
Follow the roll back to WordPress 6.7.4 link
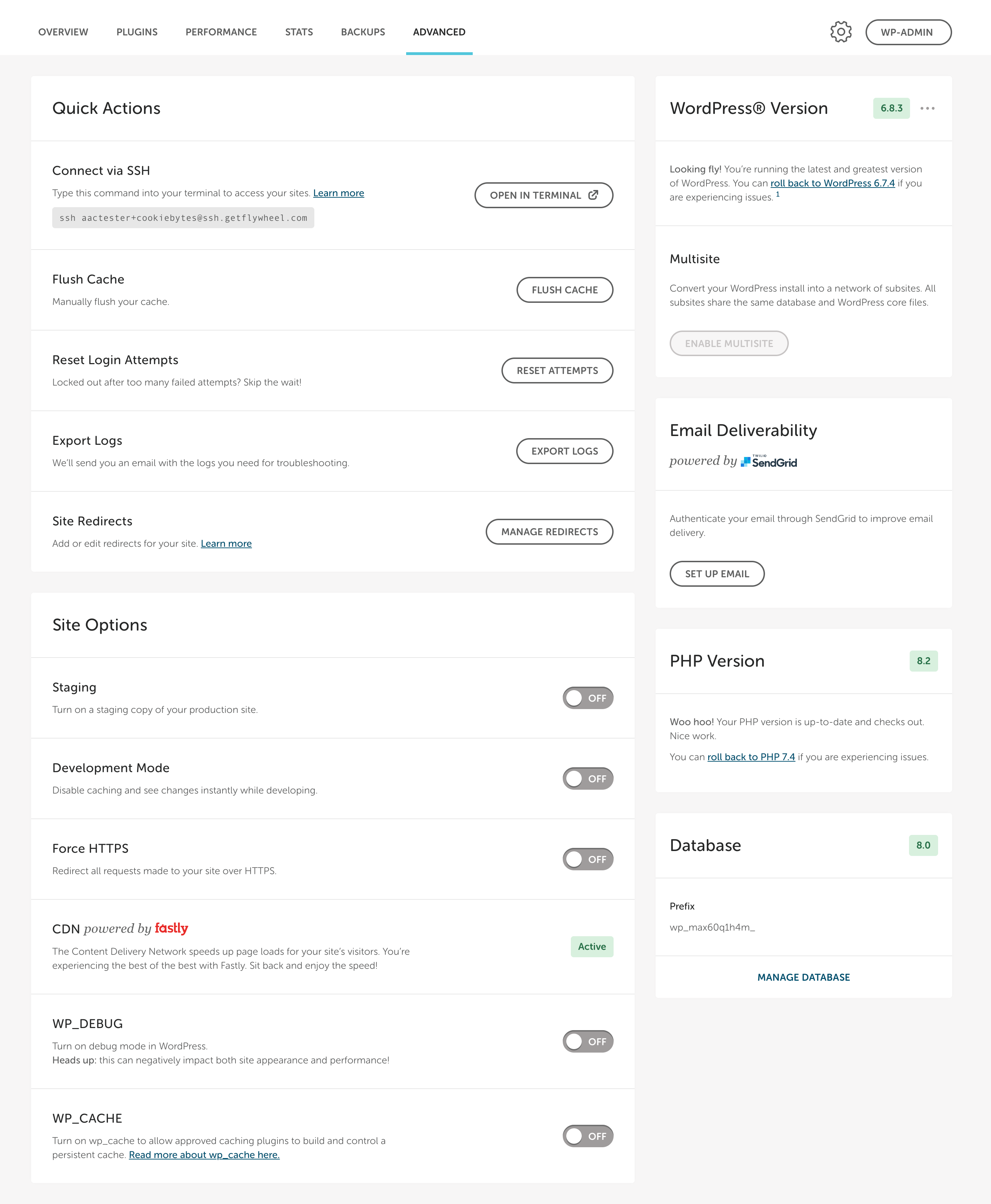coord(832,183)
